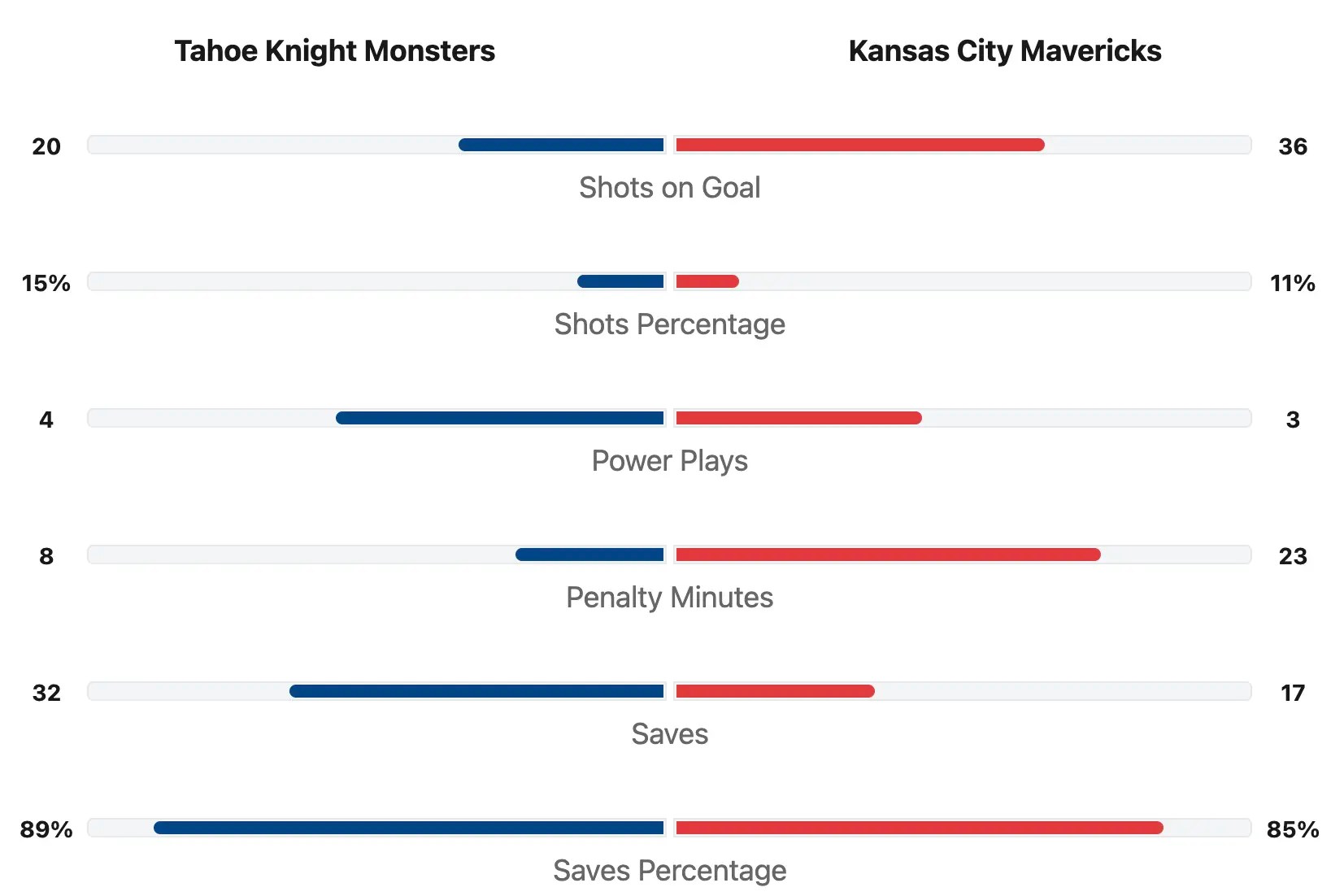This screenshot has height=896, width=1344.
Task: Click the red Shots on Goal bar
Action: pyautogui.click(x=859, y=146)
